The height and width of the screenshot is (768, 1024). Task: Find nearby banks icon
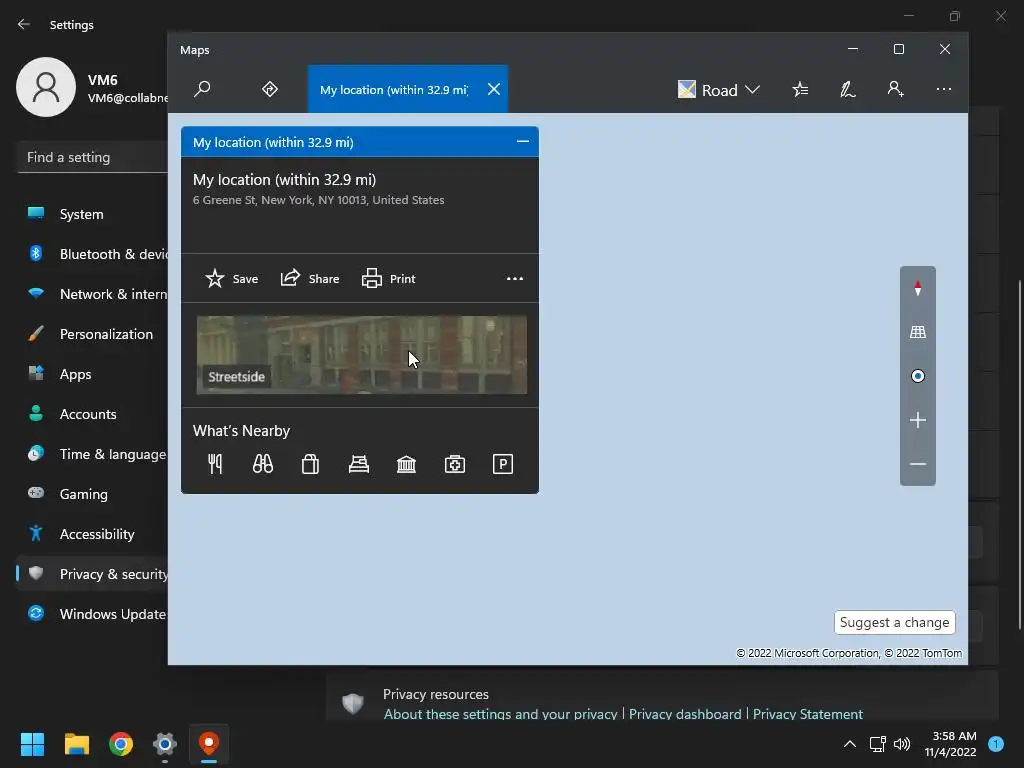click(406, 464)
